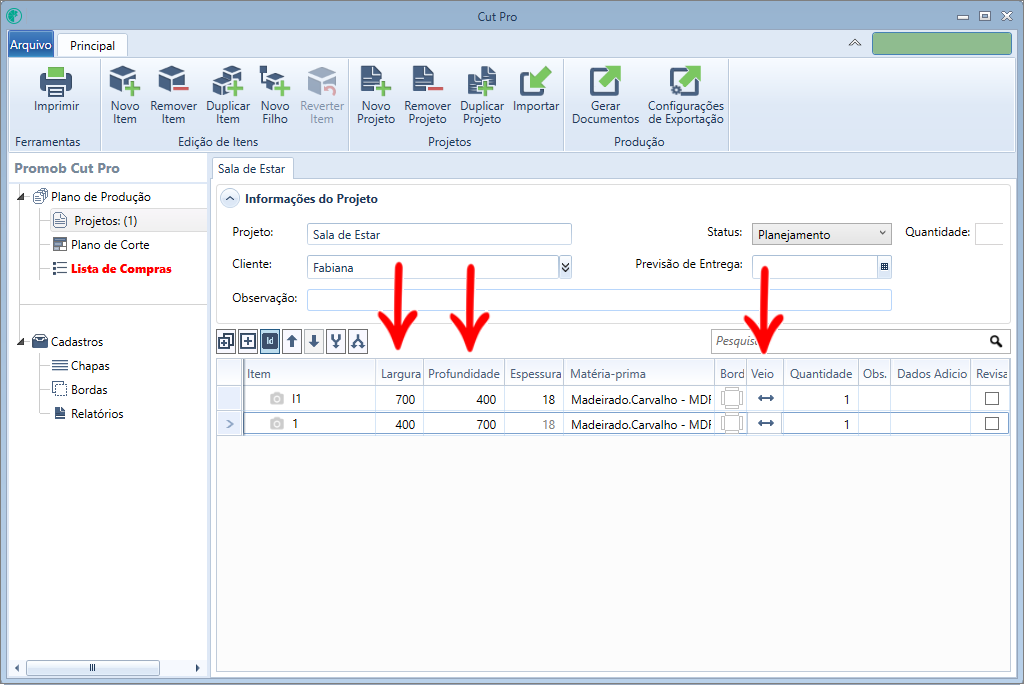Select Projetos: (1) in tree
The image size is (1024, 685).
[106, 221]
